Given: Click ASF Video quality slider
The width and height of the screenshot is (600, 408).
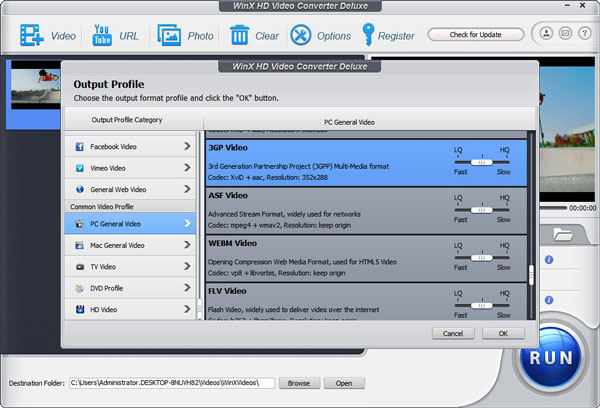Looking at the screenshot, I should coord(482,210).
